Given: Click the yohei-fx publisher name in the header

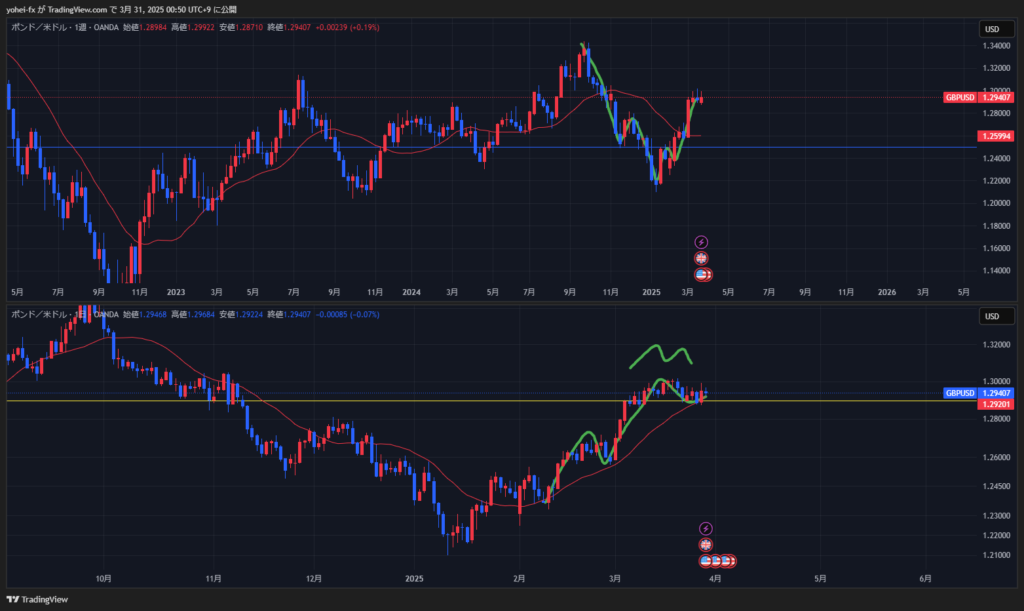Looking at the screenshot, I should (x=25, y=8).
